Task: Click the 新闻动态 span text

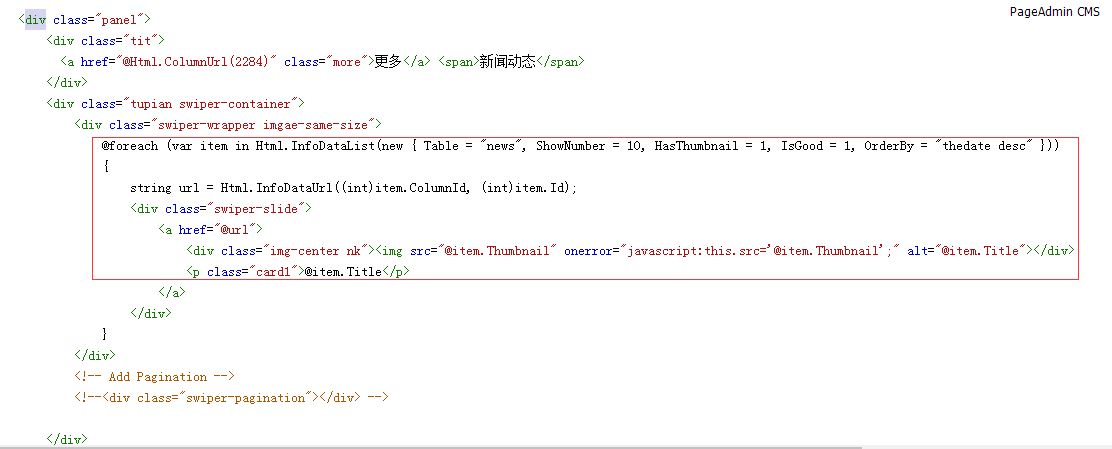Action: coord(507,62)
